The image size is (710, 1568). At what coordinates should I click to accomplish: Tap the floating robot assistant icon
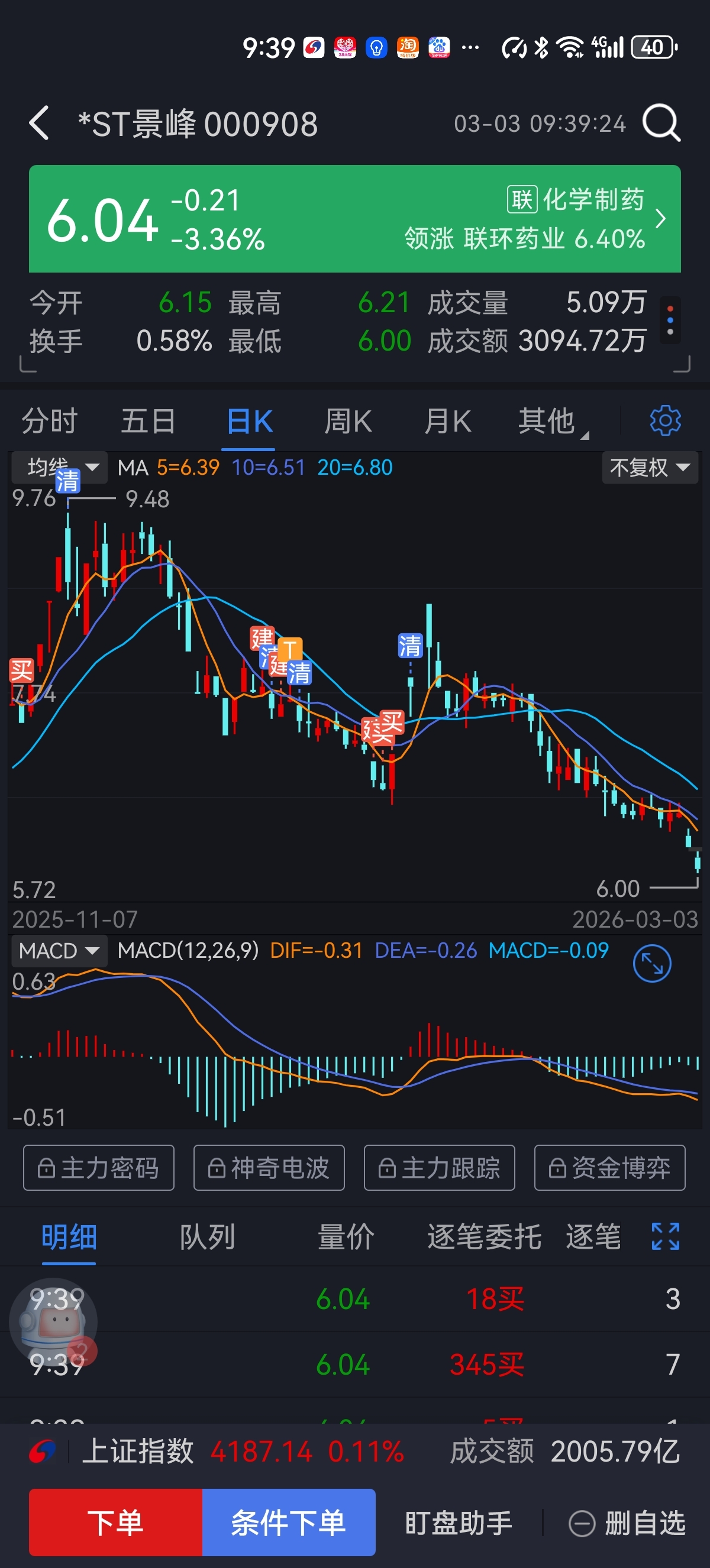(53, 1322)
